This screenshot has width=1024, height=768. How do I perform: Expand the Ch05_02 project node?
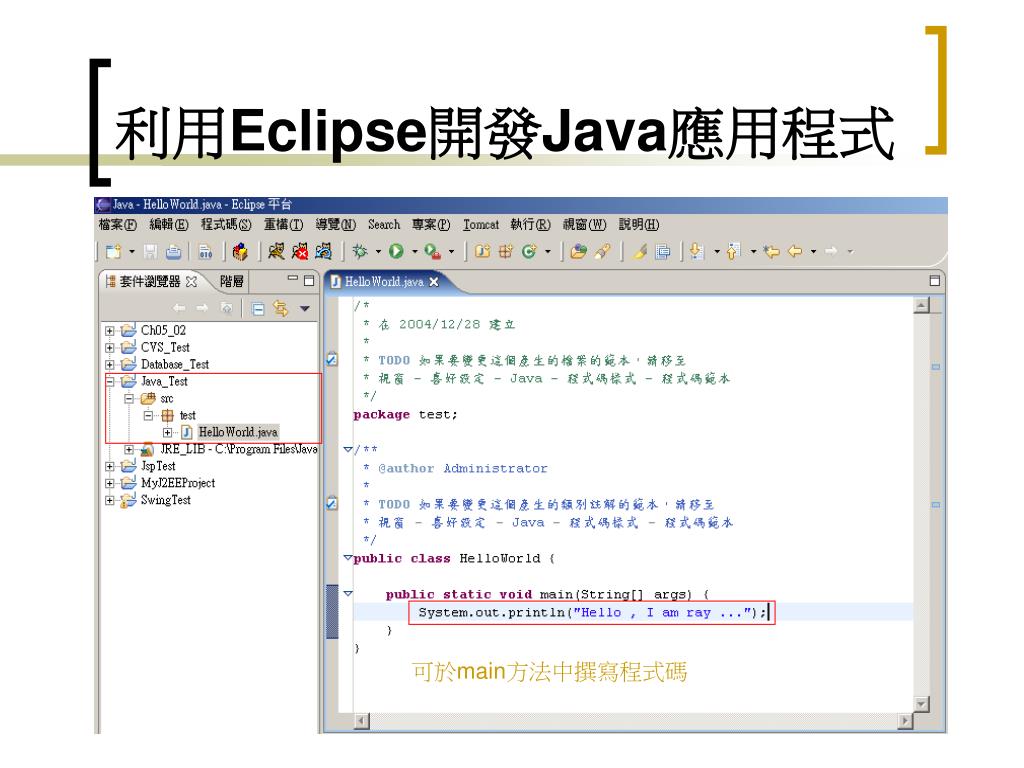point(110,331)
